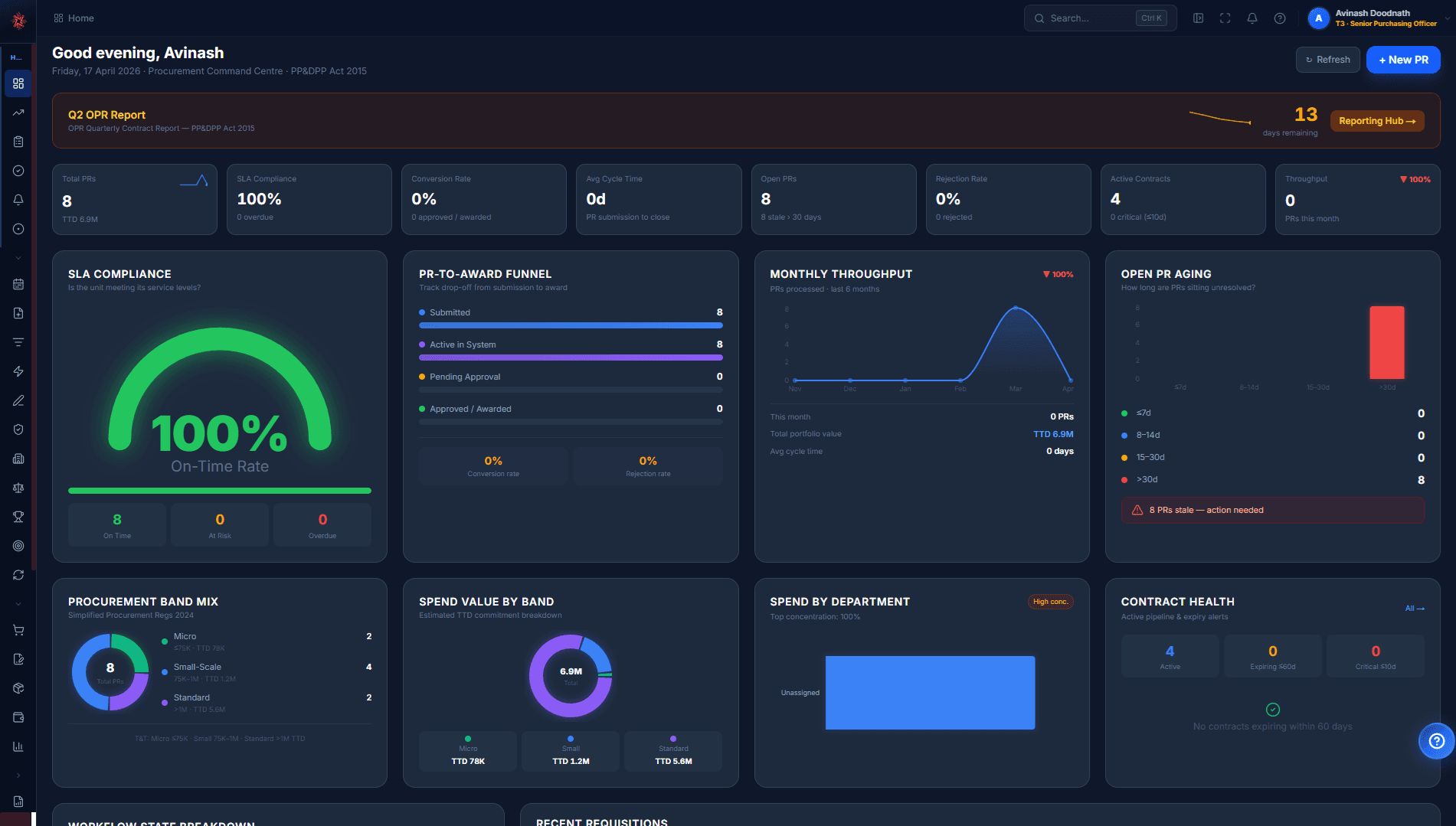This screenshot has height=826, width=1456.
Task: Toggle the sidebar panel from the top bar
Action: pyautogui.click(x=1199, y=18)
